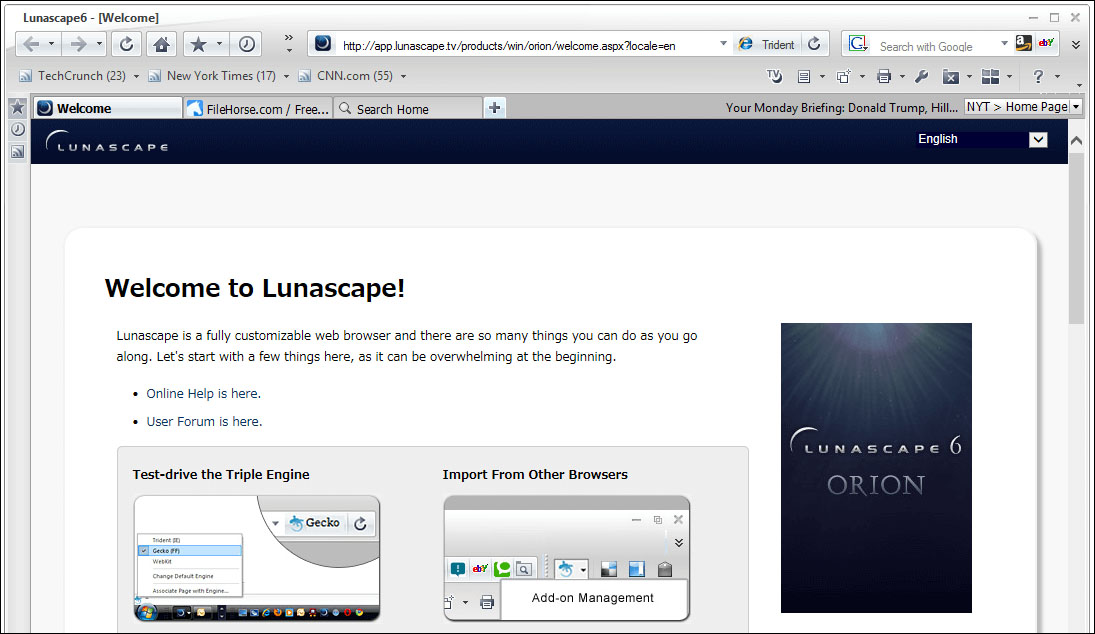Open the History clock in navigation toolbar
The image size is (1095, 634).
[247, 45]
